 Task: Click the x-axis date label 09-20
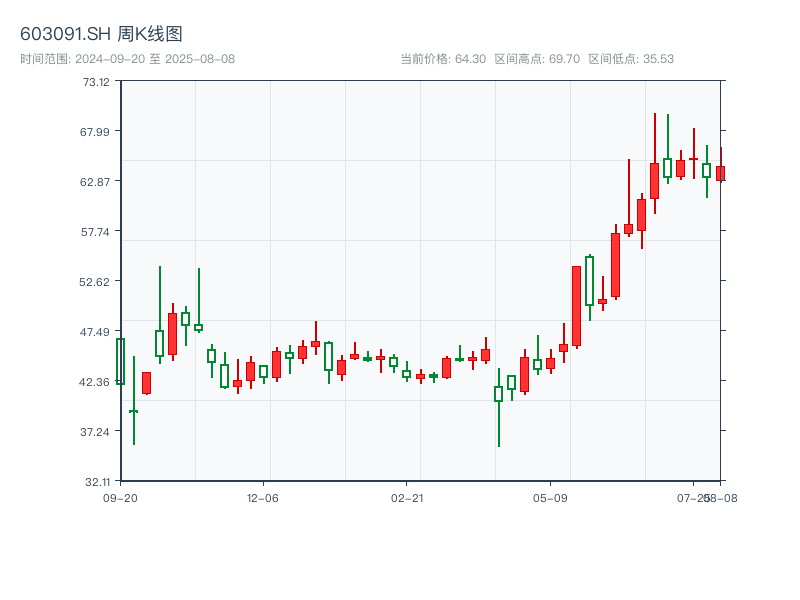(120, 498)
